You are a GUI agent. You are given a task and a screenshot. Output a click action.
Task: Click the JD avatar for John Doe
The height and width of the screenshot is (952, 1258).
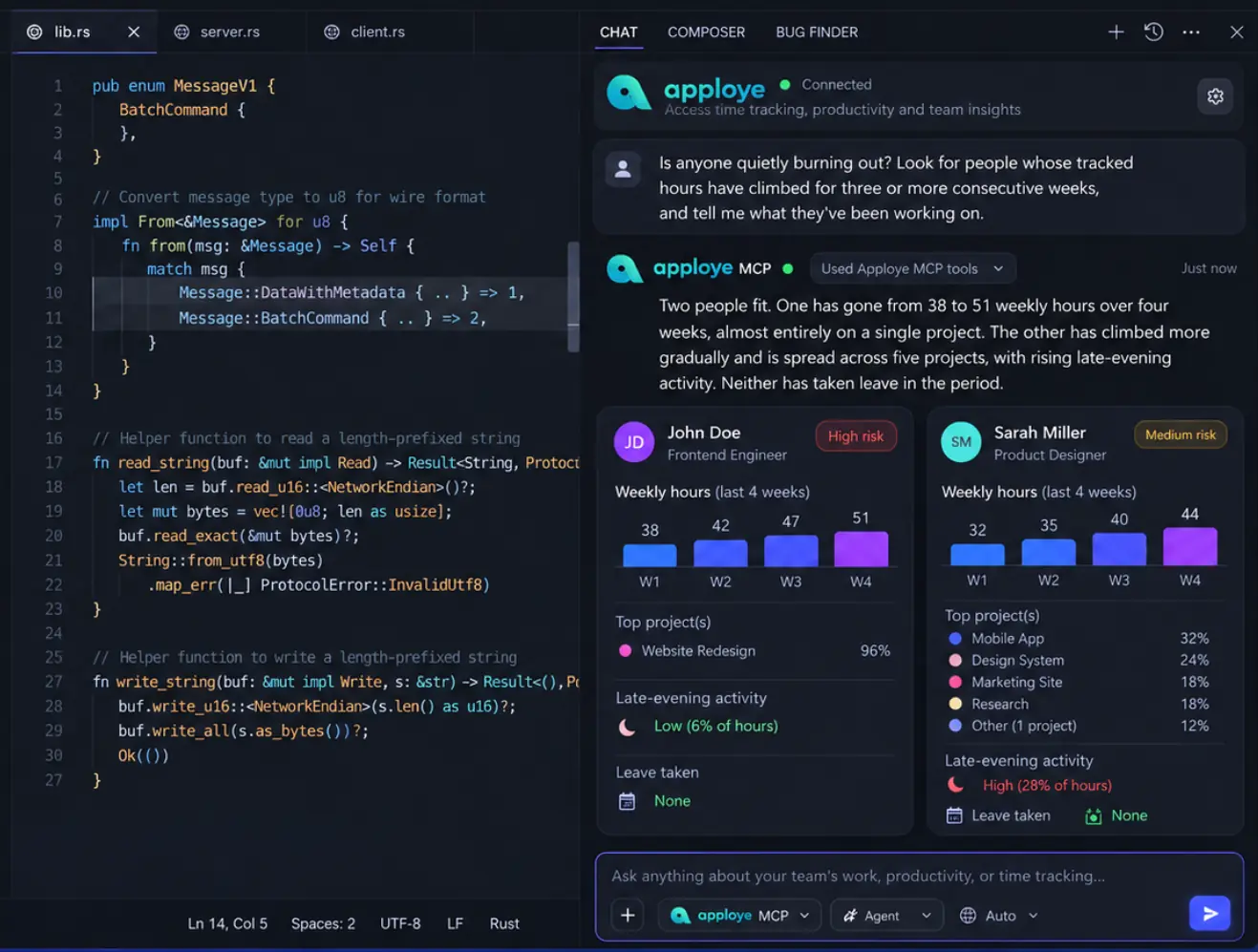pyautogui.click(x=634, y=442)
